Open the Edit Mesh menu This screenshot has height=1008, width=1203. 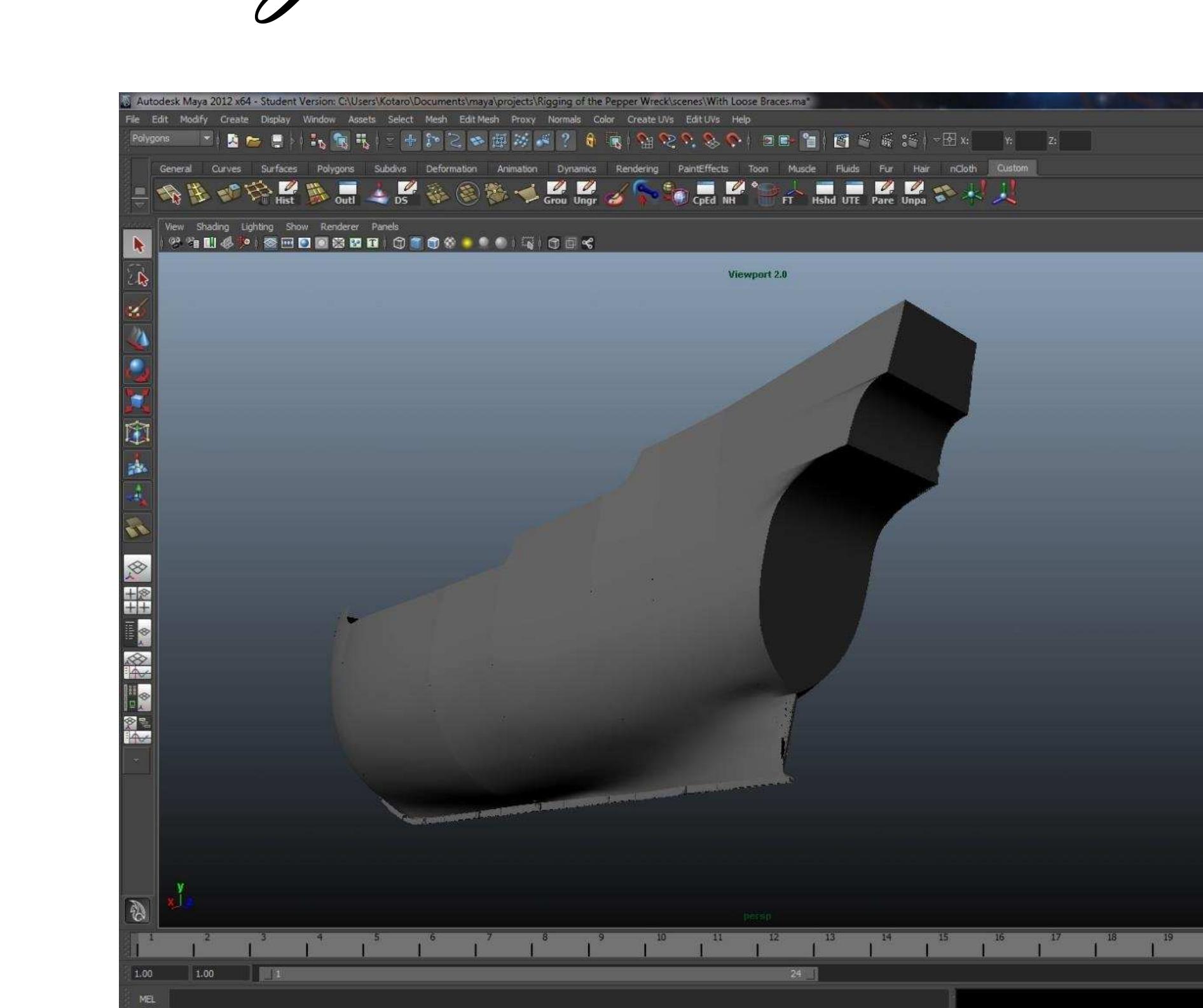(x=479, y=120)
